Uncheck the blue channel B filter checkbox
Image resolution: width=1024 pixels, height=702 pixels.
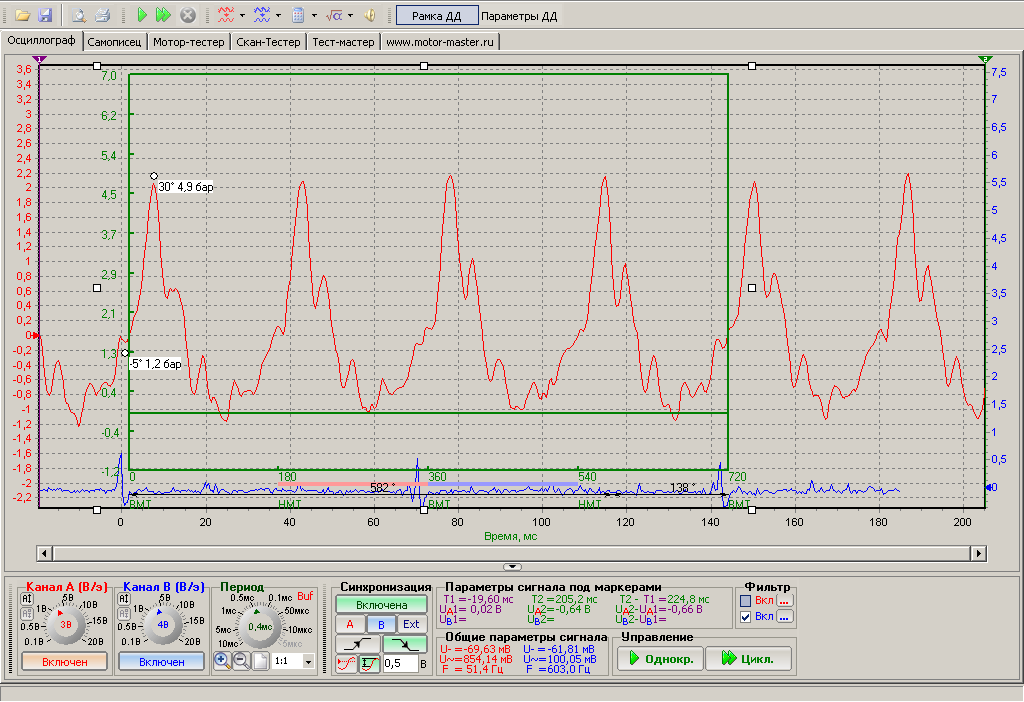coord(746,617)
